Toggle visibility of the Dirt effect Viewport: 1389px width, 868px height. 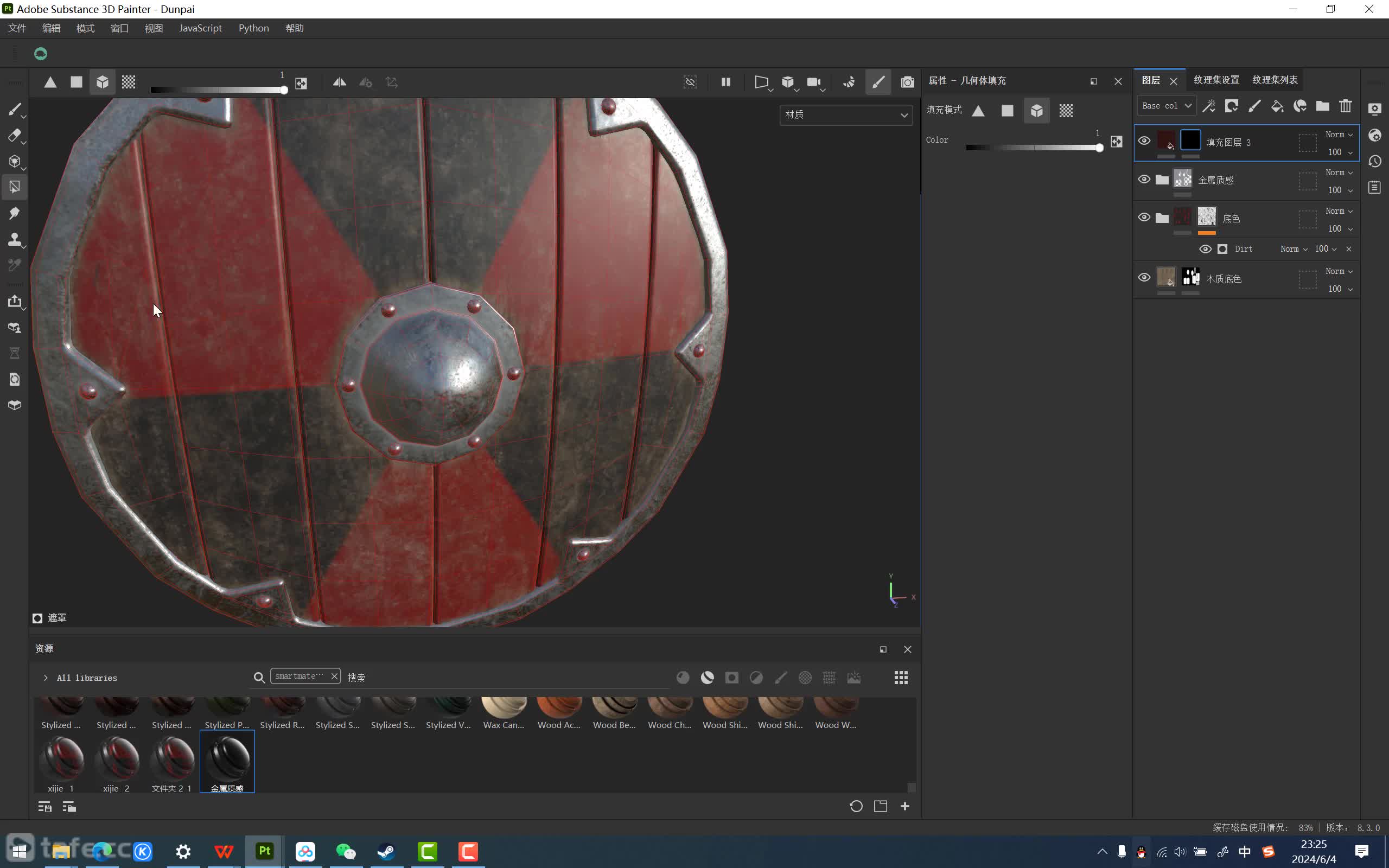(1205, 249)
